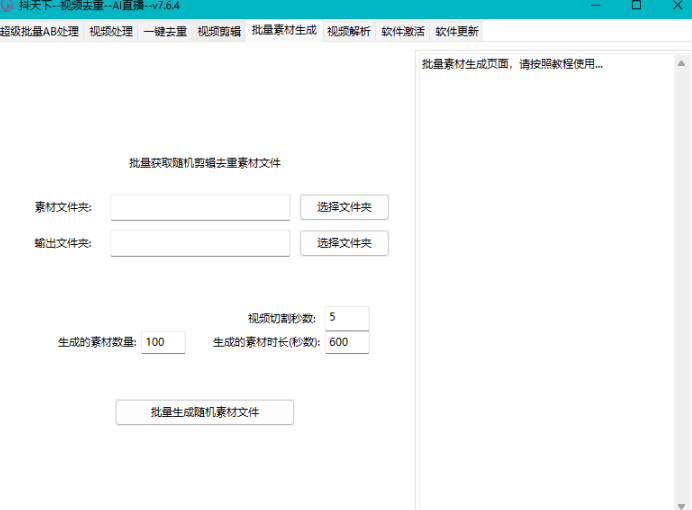Minimize the 抖天下 window
692x510 pixels.
pos(596,5)
